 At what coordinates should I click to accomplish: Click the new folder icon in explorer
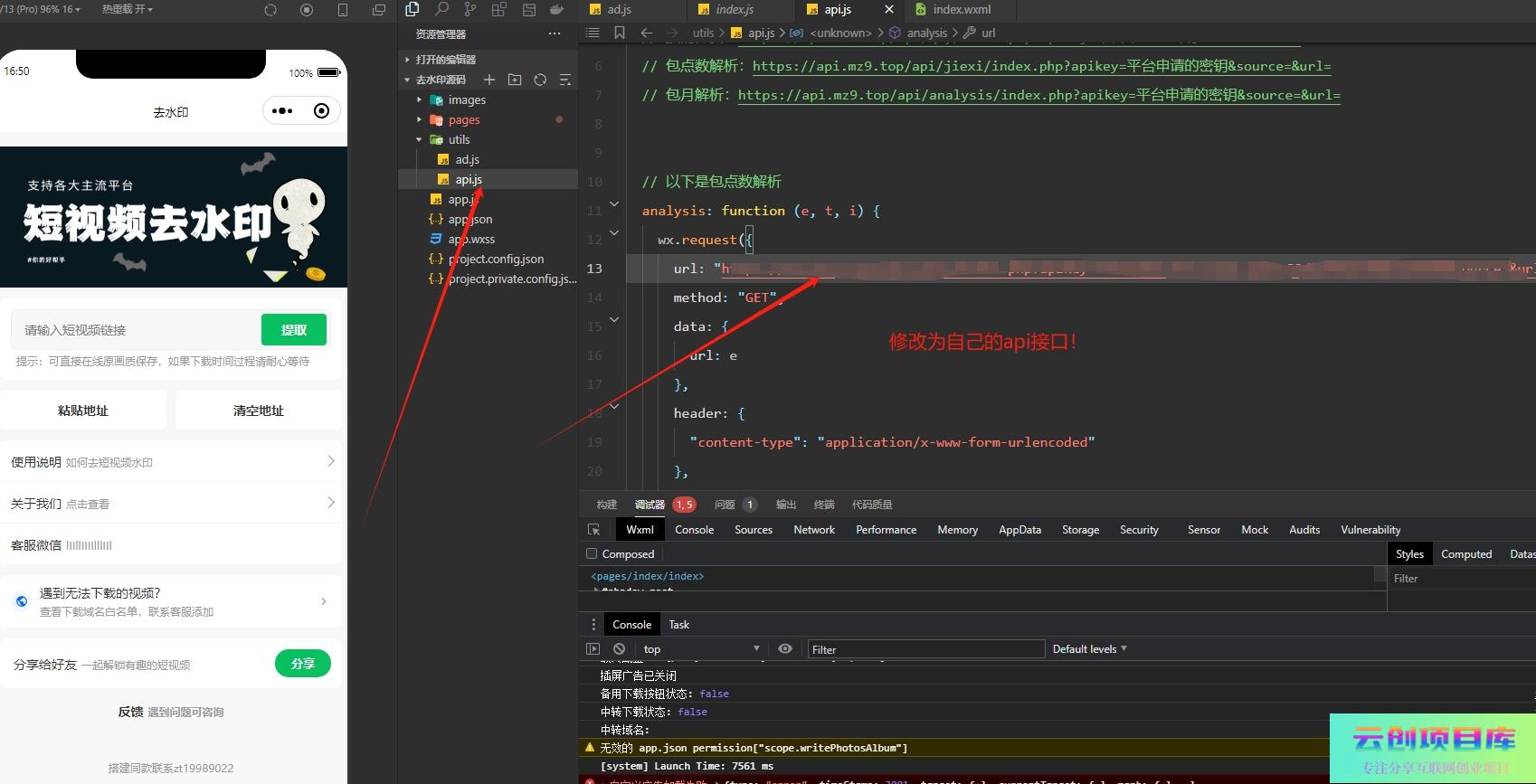click(515, 80)
